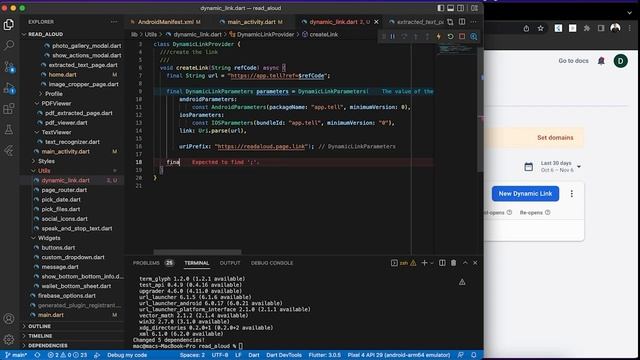Toggle the bottom panel layout icon
The width and height of the screenshot is (640, 360).
451,8
